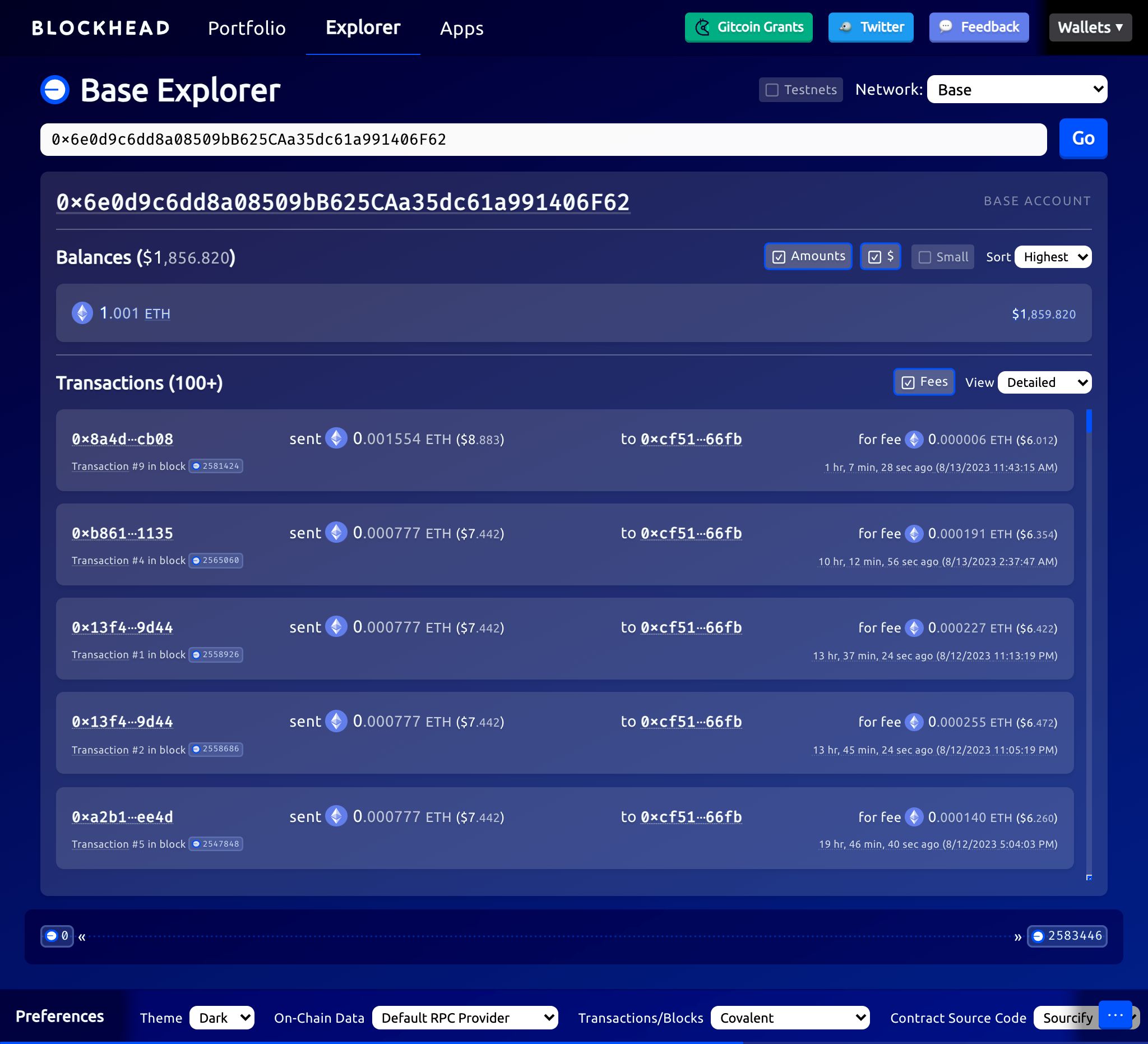Open Gitcoin Grants button

click(748, 27)
